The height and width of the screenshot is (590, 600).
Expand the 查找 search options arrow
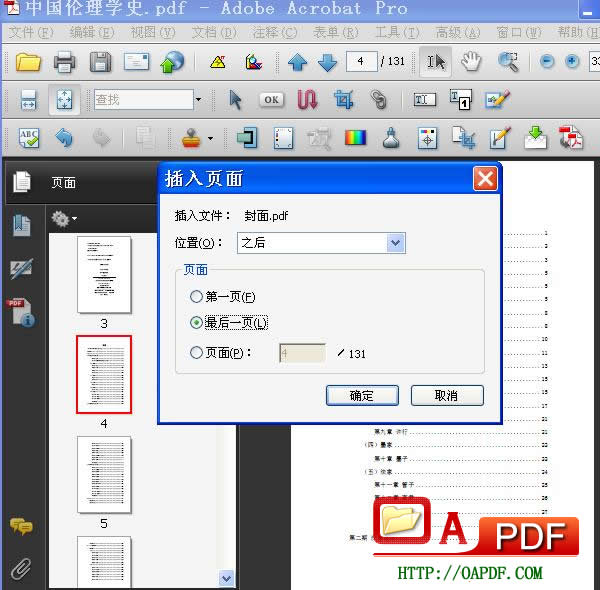(198, 100)
